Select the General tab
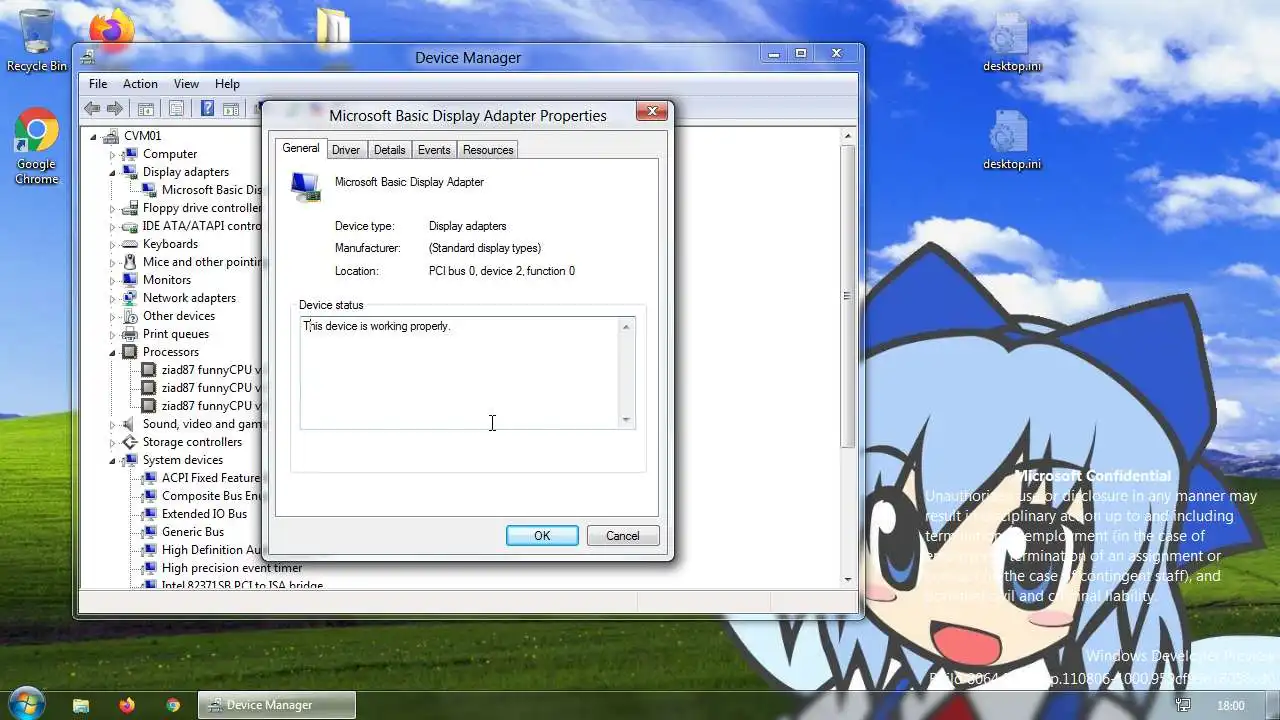This screenshot has width=1280, height=720. coord(300,148)
